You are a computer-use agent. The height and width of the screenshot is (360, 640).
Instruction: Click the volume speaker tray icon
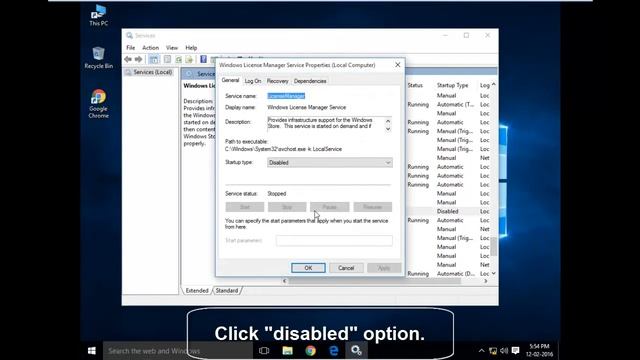[x=504, y=351]
